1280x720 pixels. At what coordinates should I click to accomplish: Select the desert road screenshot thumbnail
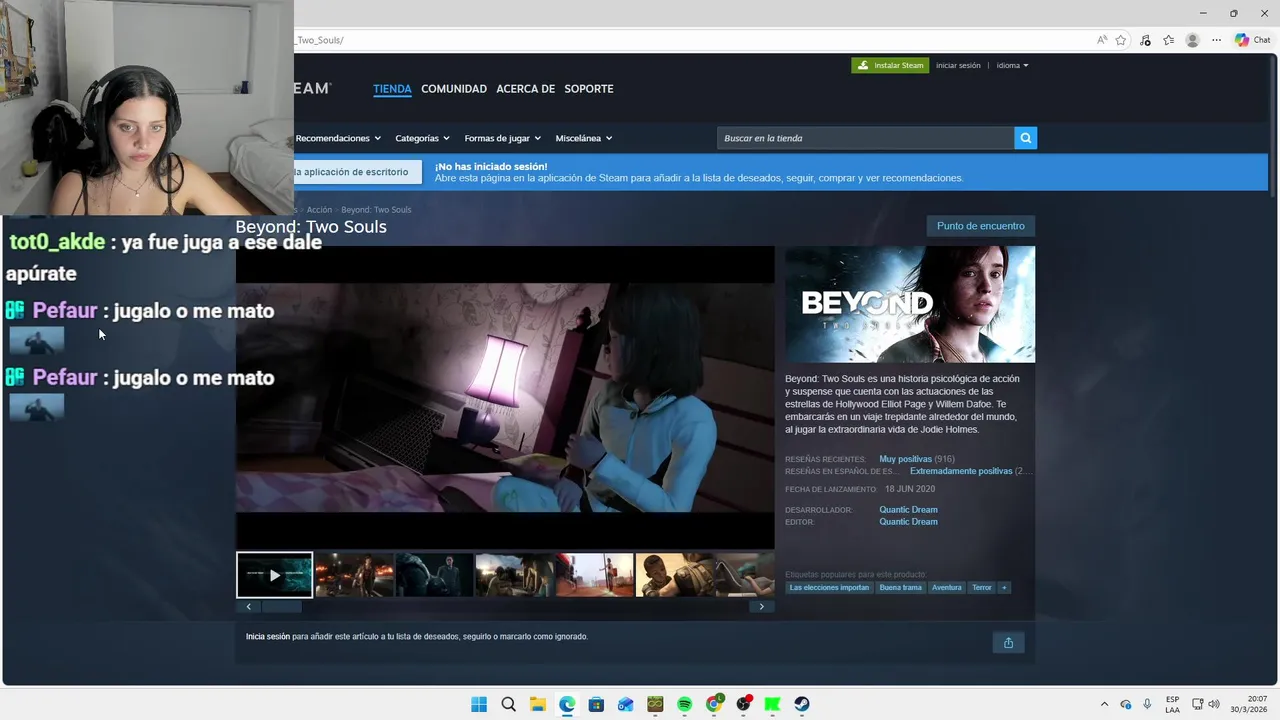coord(594,575)
